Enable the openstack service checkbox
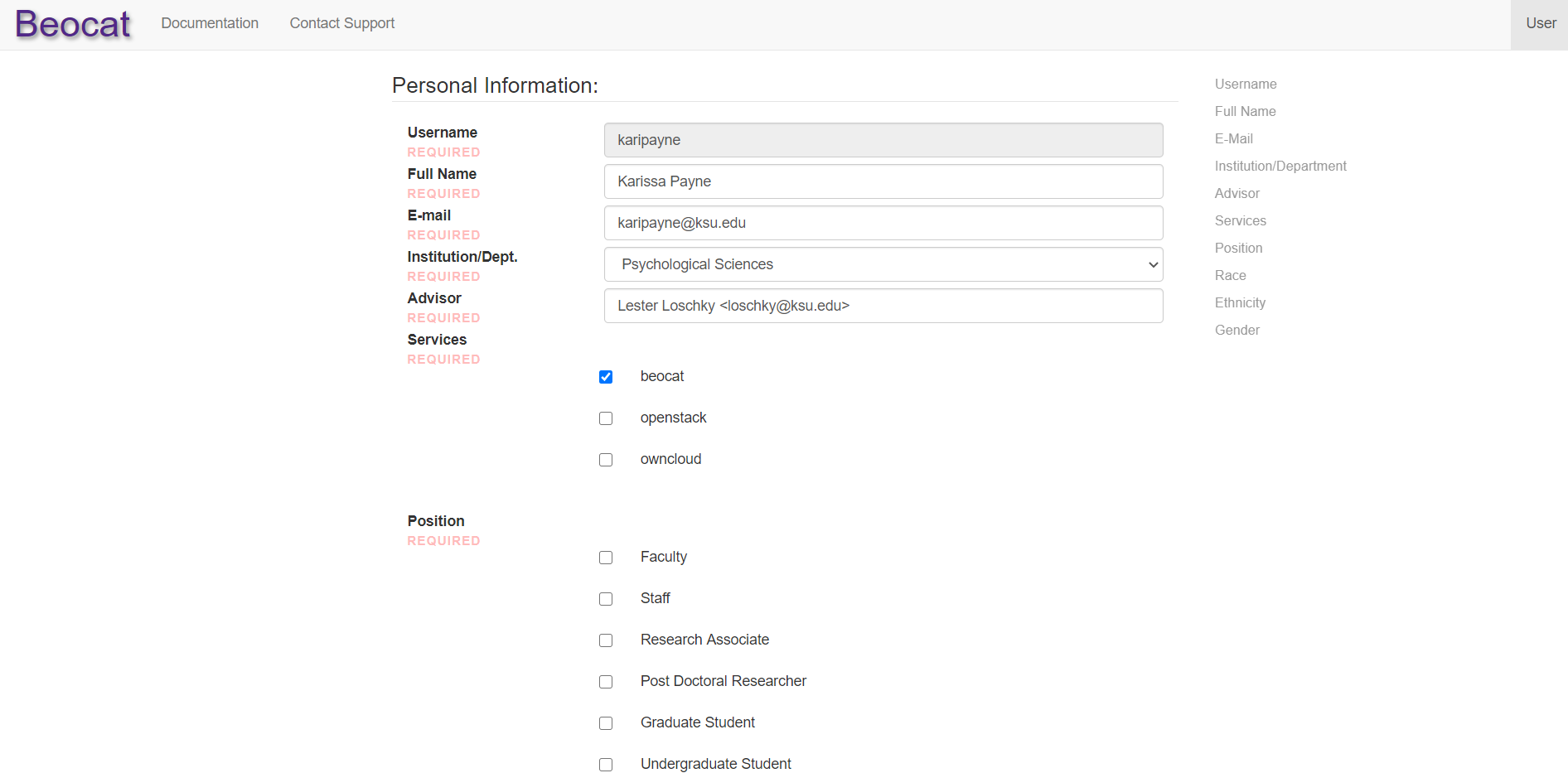 coord(606,418)
